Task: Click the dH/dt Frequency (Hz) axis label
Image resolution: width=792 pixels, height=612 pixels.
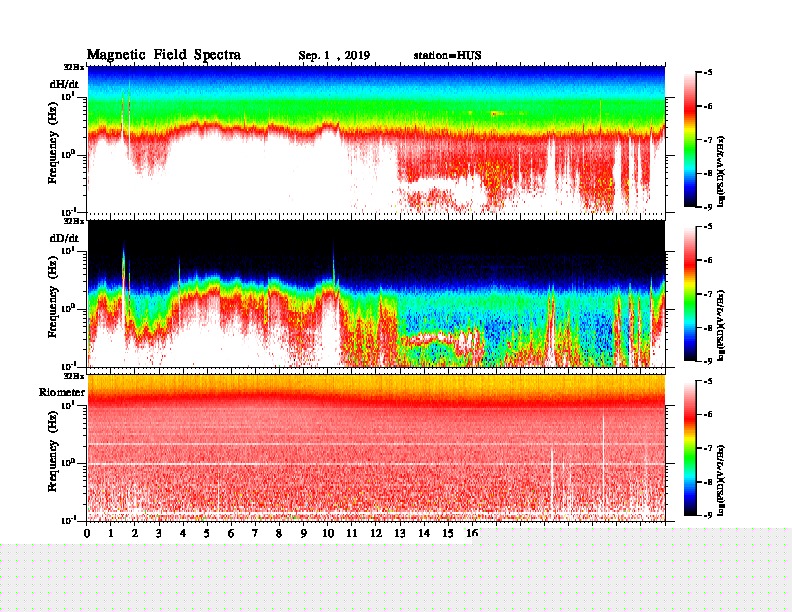Action: tap(53, 143)
